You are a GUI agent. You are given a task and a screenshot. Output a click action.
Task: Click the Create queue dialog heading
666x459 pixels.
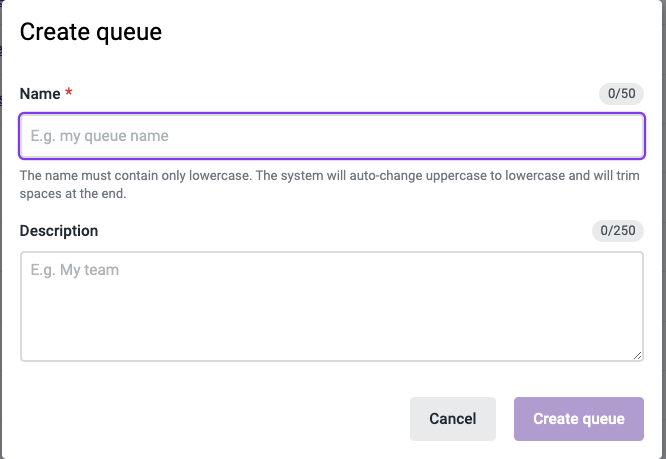pos(90,32)
